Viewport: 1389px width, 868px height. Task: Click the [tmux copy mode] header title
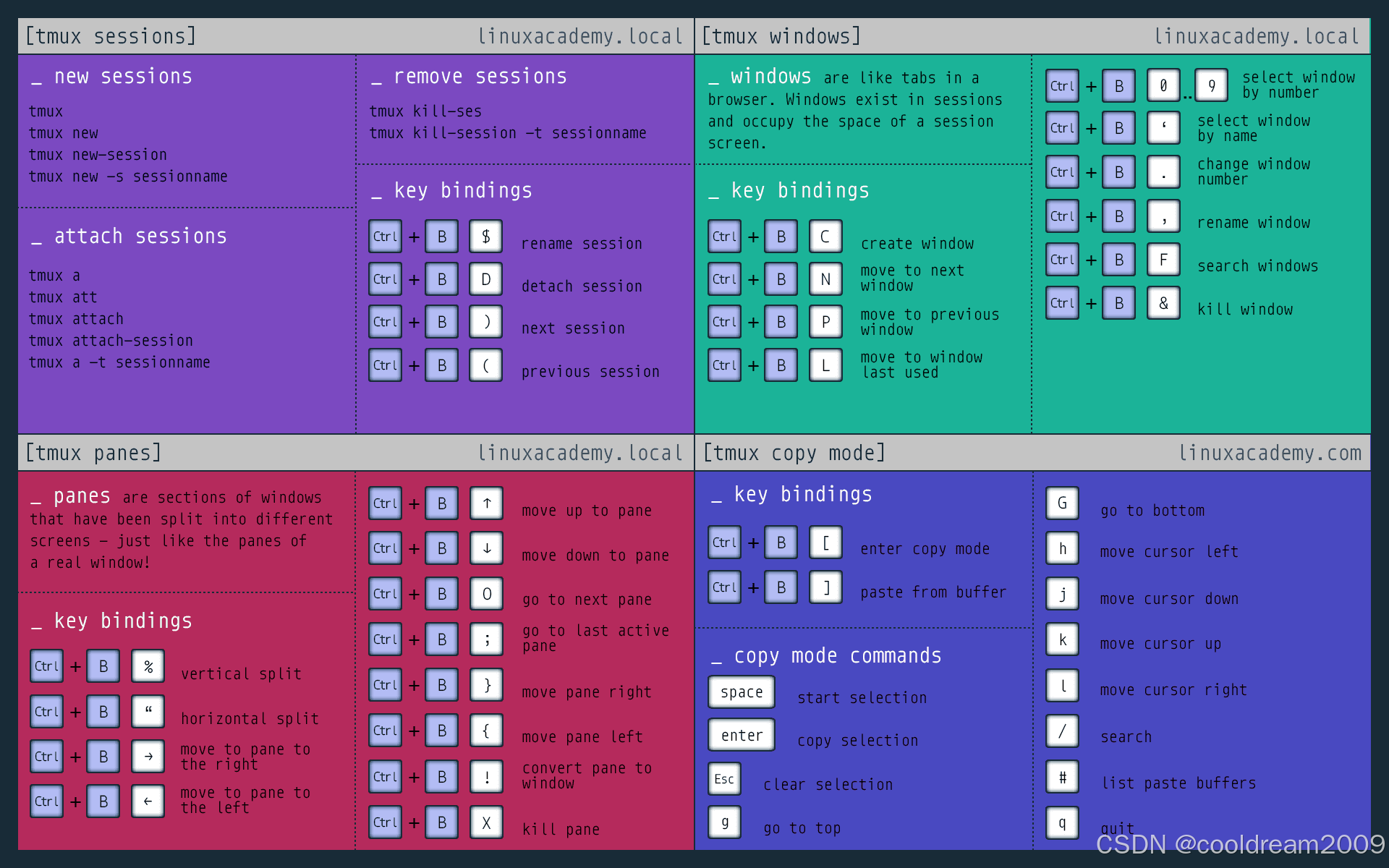tap(794, 453)
